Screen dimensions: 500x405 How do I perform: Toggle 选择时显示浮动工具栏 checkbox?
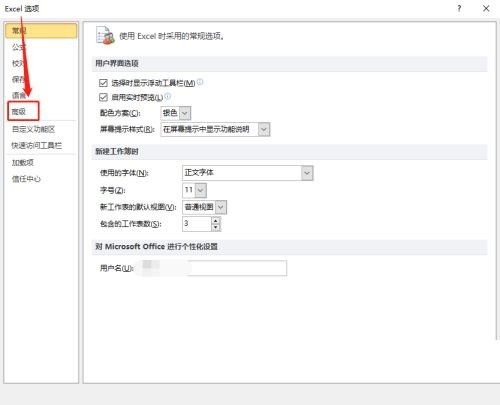coord(103,83)
